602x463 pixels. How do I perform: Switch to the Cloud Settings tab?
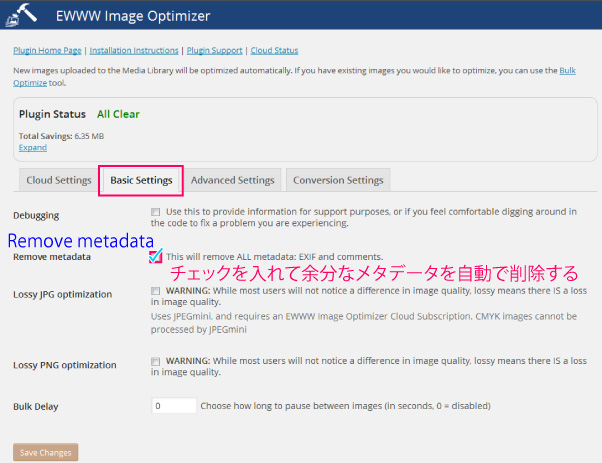click(59, 180)
